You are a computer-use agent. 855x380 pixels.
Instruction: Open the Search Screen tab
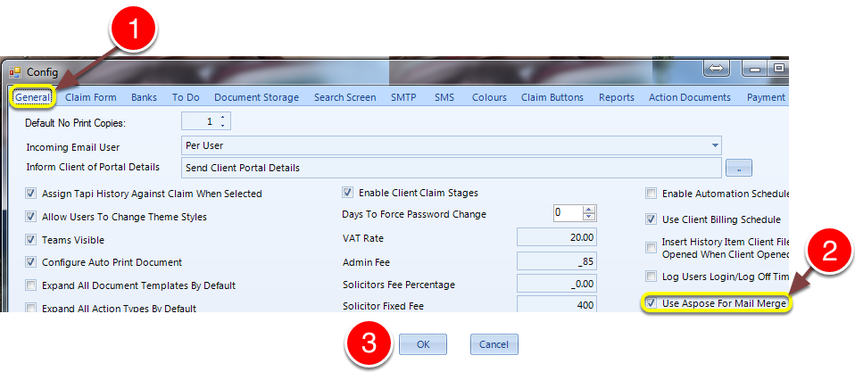(x=345, y=98)
